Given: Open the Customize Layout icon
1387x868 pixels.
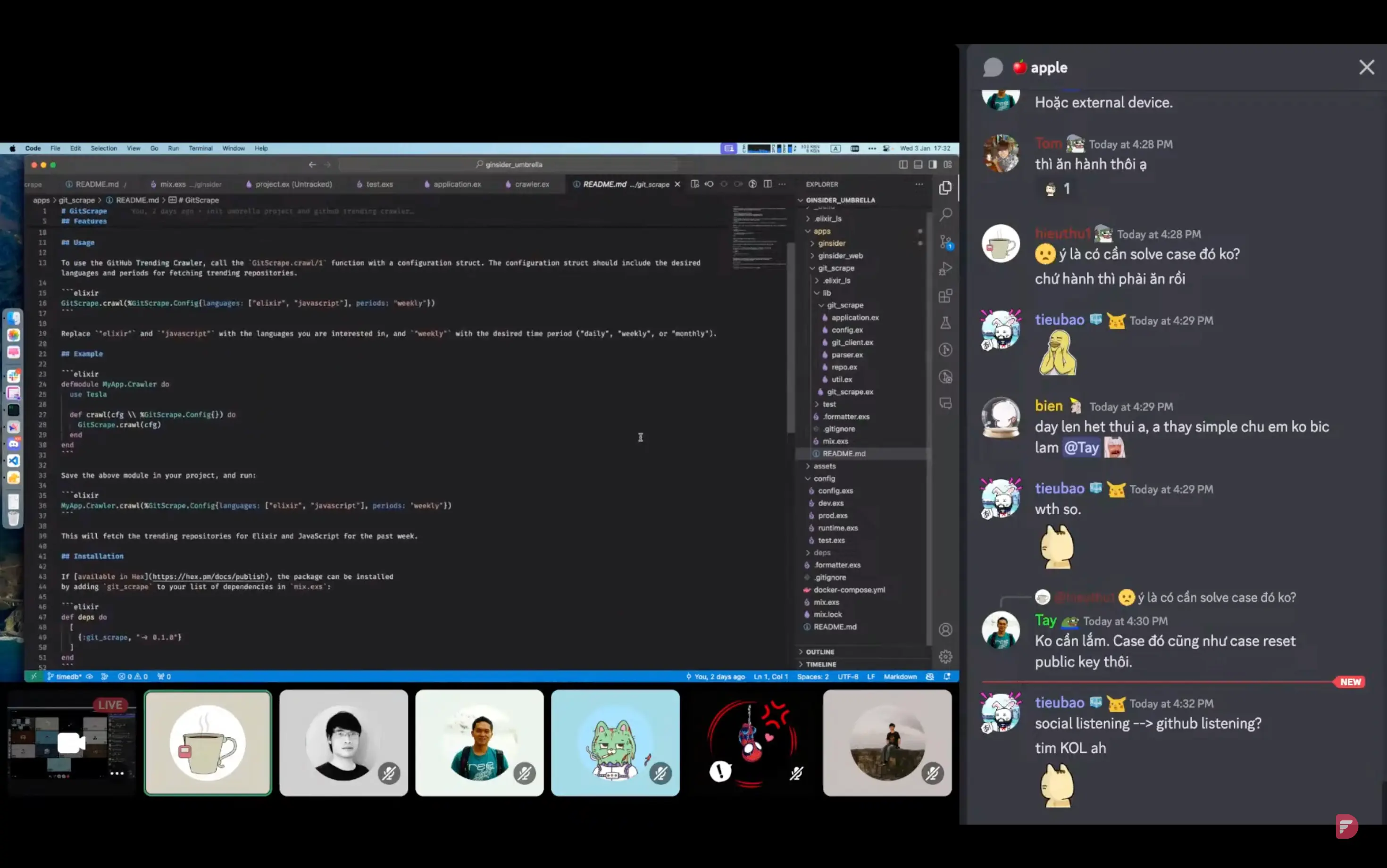Looking at the screenshot, I should point(947,165).
